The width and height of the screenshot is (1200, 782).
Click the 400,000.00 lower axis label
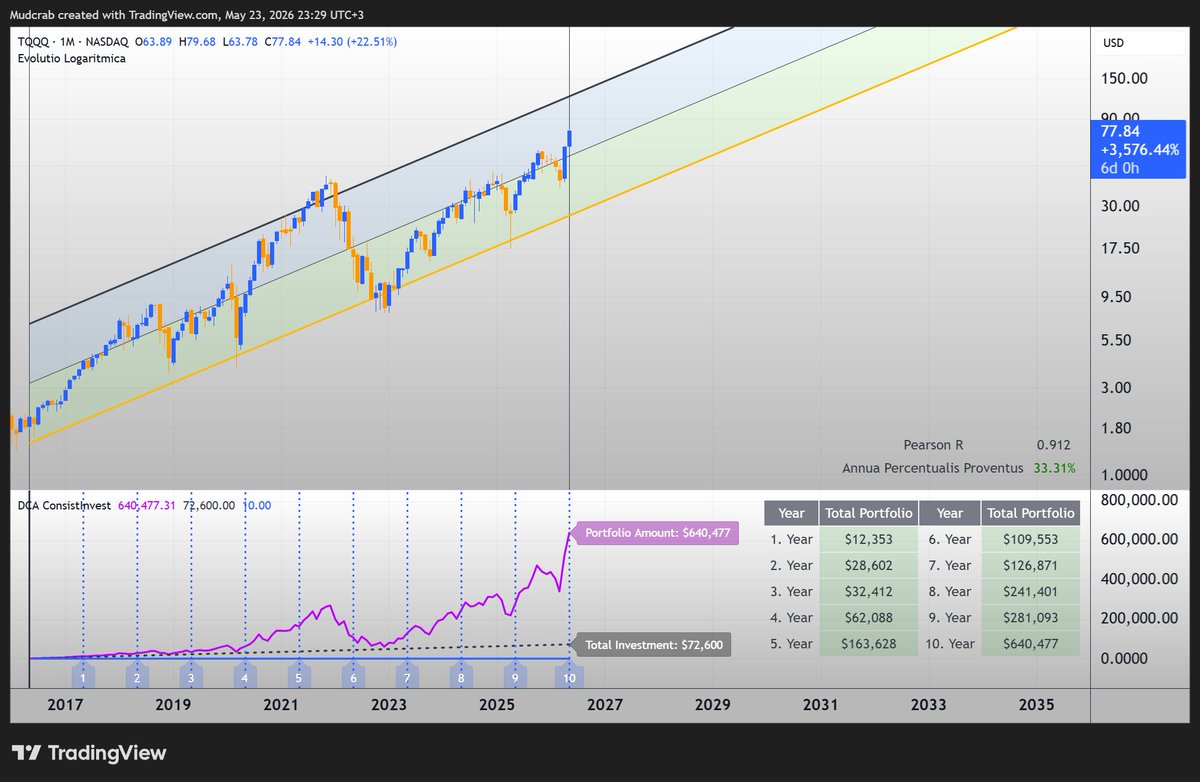point(1137,579)
